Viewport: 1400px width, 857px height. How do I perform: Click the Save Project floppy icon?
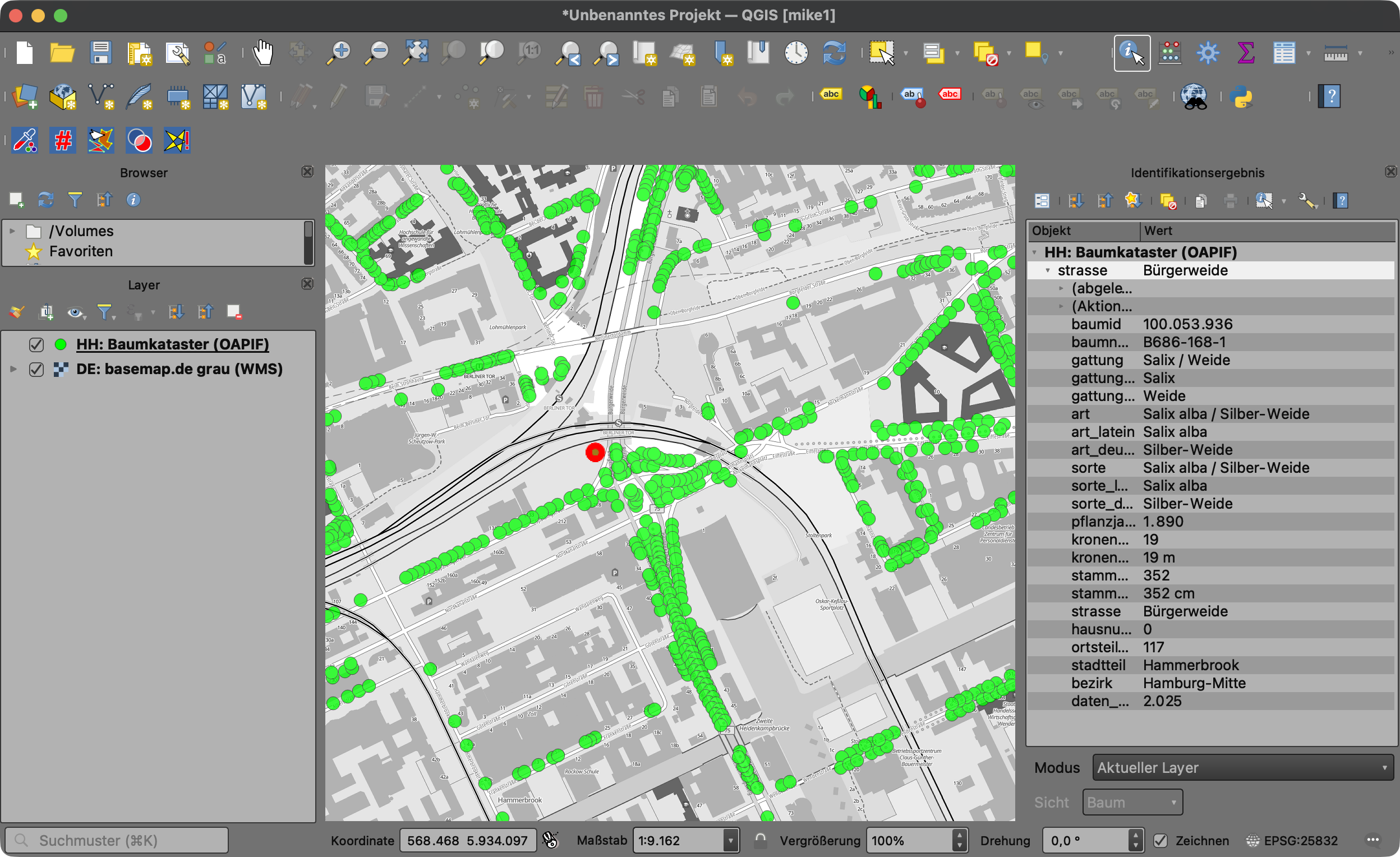coord(100,53)
